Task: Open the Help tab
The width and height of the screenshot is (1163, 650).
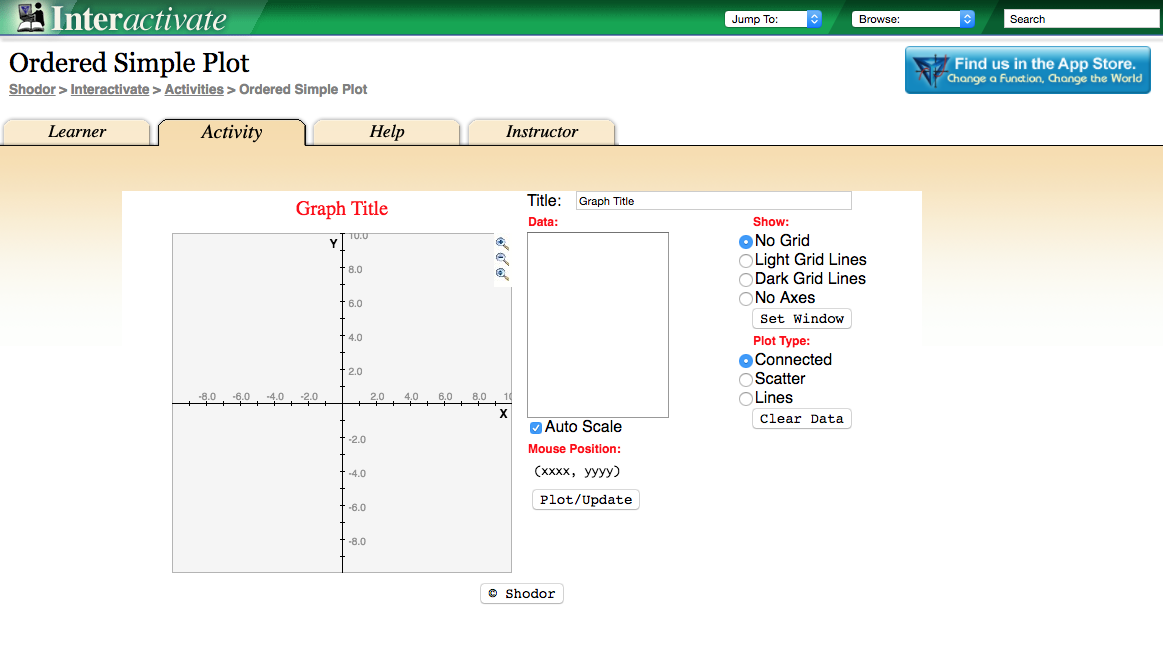Action: [386, 131]
